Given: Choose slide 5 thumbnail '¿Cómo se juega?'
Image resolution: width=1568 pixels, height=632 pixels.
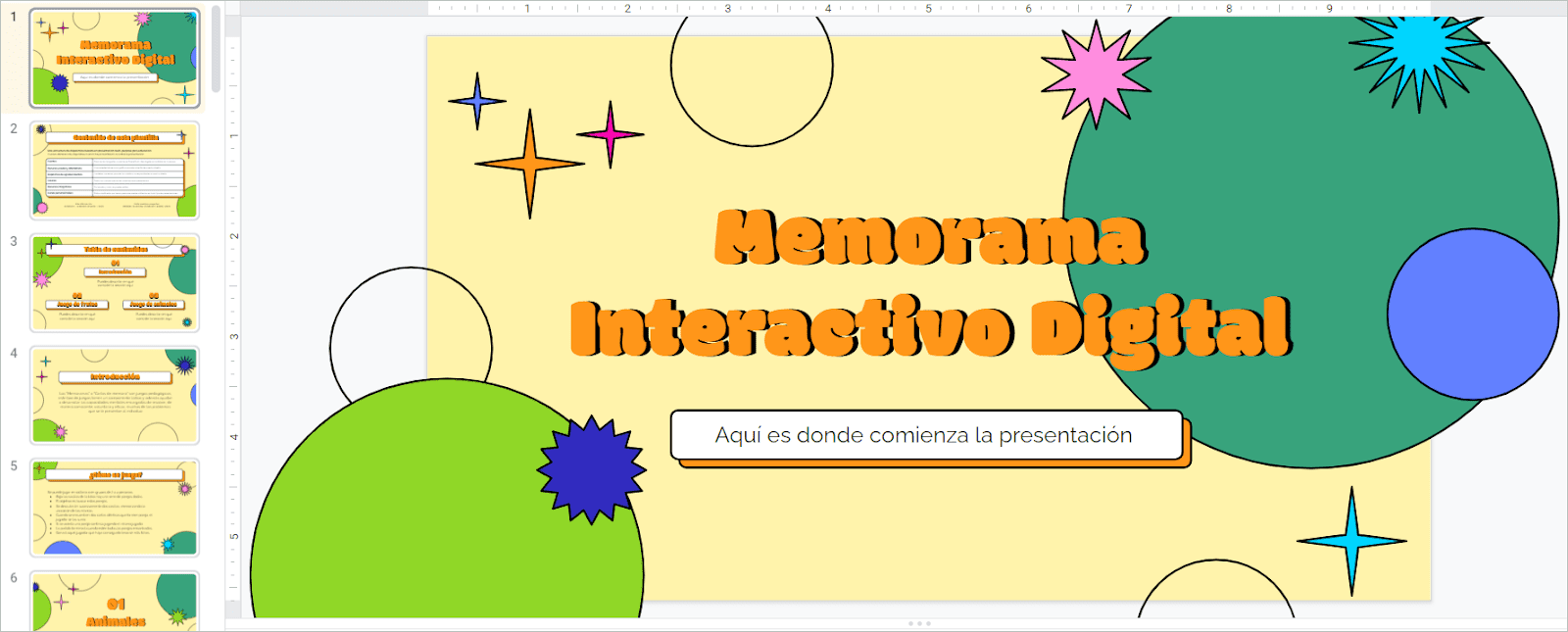Looking at the screenshot, I should 115,509.
